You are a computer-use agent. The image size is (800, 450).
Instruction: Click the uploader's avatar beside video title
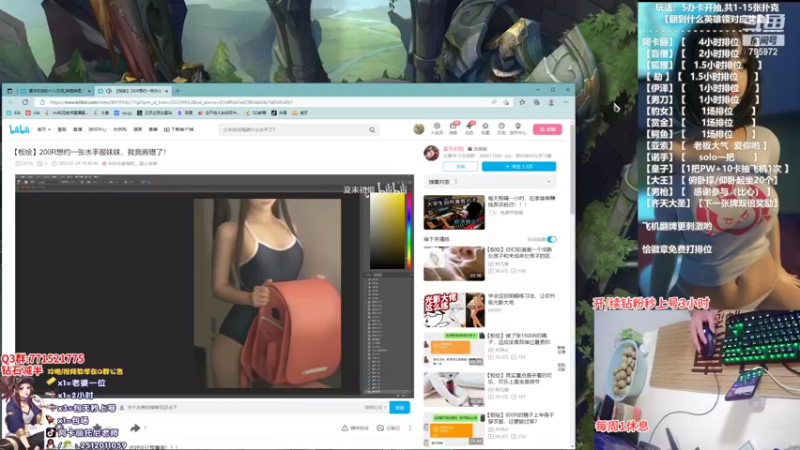click(x=431, y=153)
